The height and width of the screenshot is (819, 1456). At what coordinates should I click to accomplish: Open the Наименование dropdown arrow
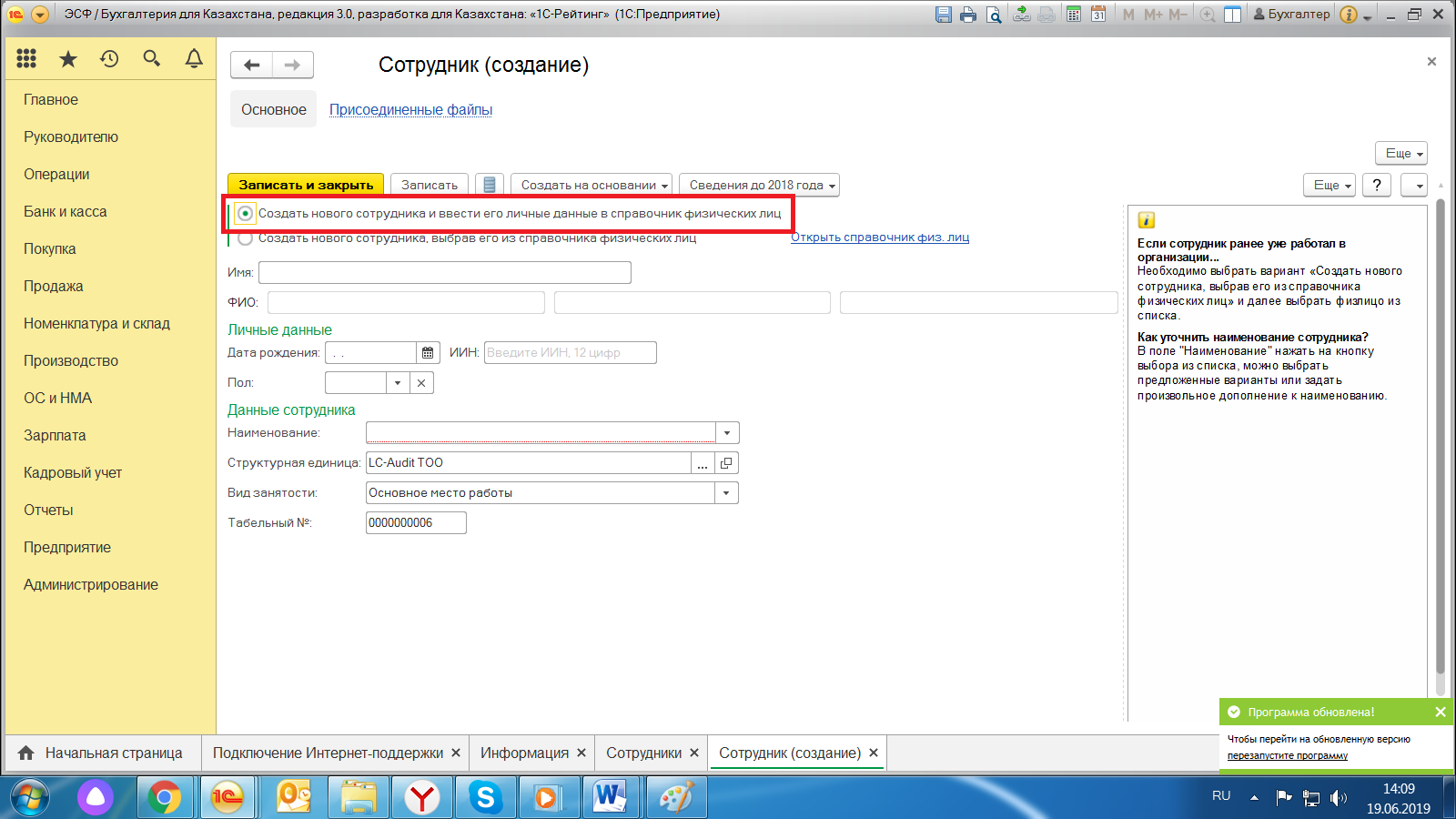click(x=727, y=433)
